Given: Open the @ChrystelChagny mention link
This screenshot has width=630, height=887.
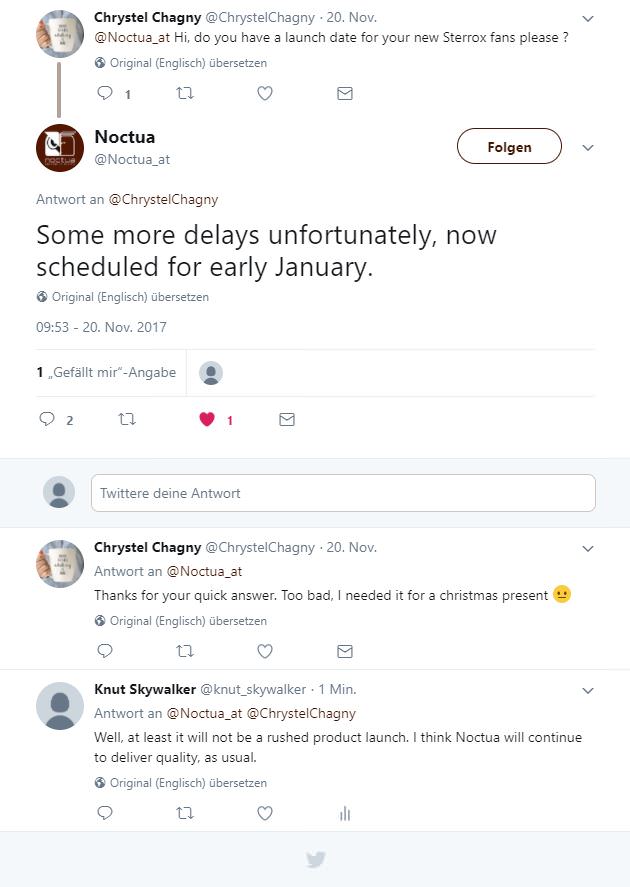Looking at the screenshot, I should tap(163, 199).
